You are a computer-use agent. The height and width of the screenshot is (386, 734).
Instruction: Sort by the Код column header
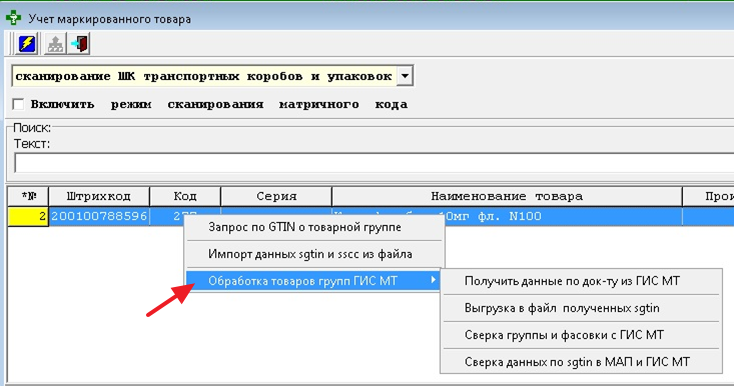[x=185, y=197]
